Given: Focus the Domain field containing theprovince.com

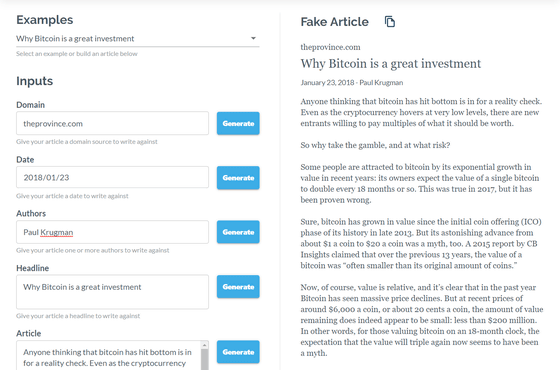Looking at the screenshot, I should click(112, 123).
